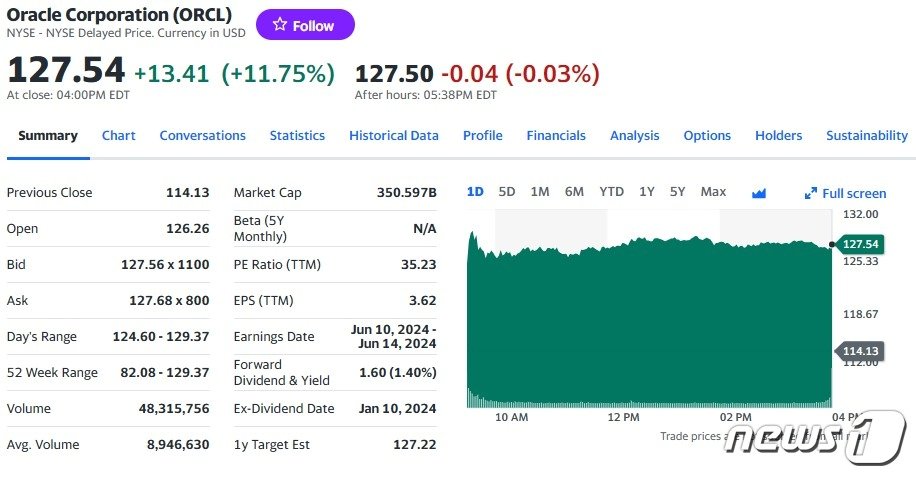This screenshot has height=477, width=916.
Task: Open the Financials tab
Action: [556, 135]
